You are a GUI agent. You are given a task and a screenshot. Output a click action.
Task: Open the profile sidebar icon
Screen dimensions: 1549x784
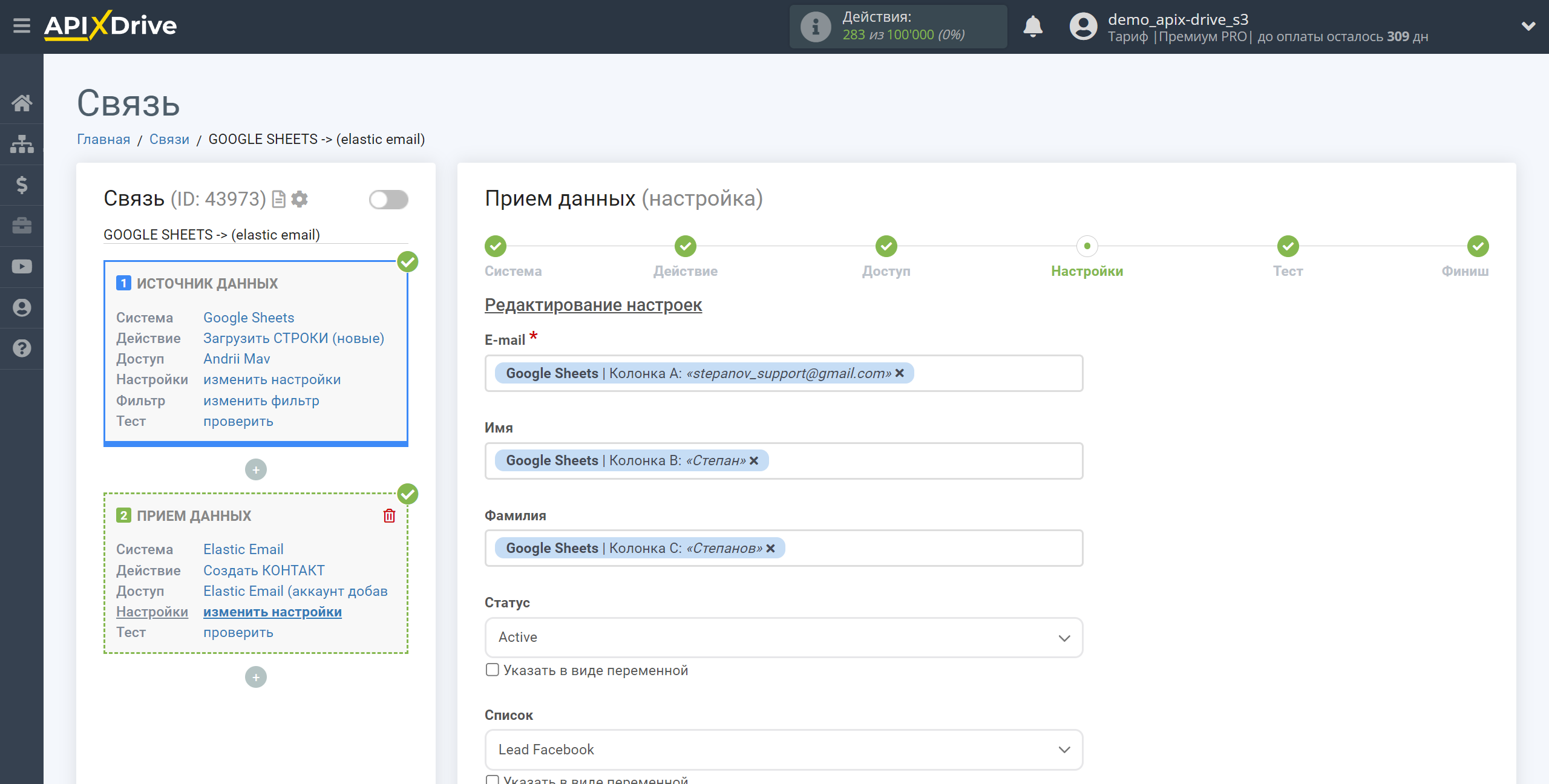click(22, 307)
